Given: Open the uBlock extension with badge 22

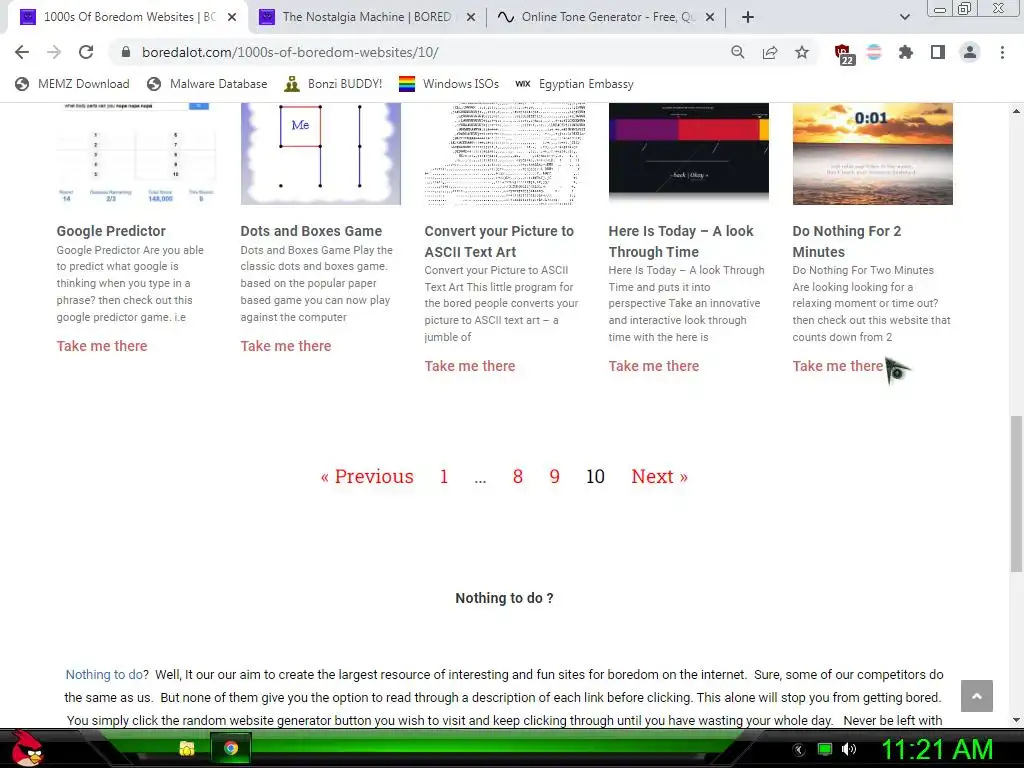Looking at the screenshot, I should (843, 54).
